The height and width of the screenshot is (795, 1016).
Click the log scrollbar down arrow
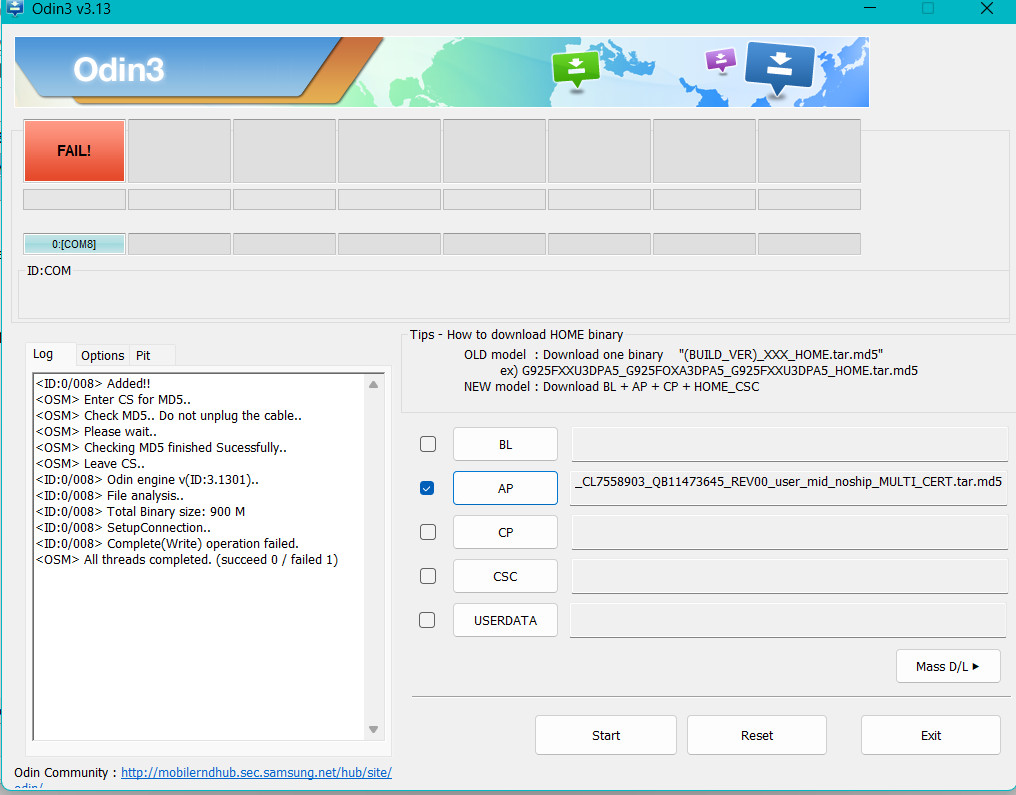tap(373, 730)
